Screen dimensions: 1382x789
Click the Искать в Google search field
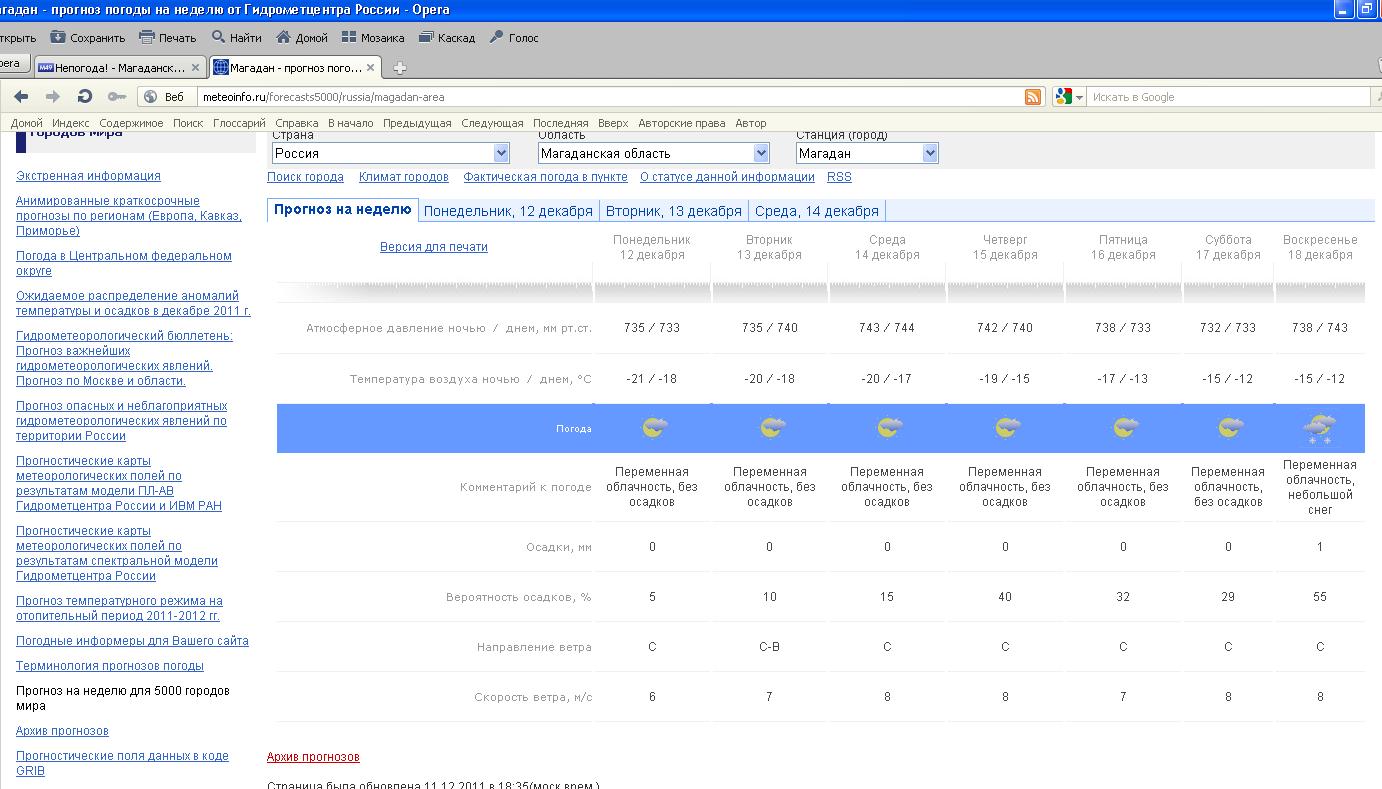tap(1225, 97)
